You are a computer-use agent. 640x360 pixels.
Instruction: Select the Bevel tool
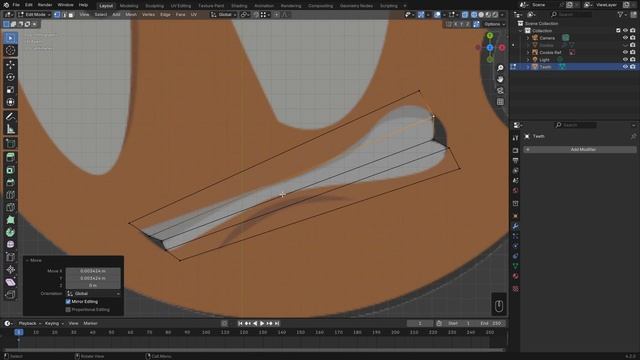(x=11, y=182)
